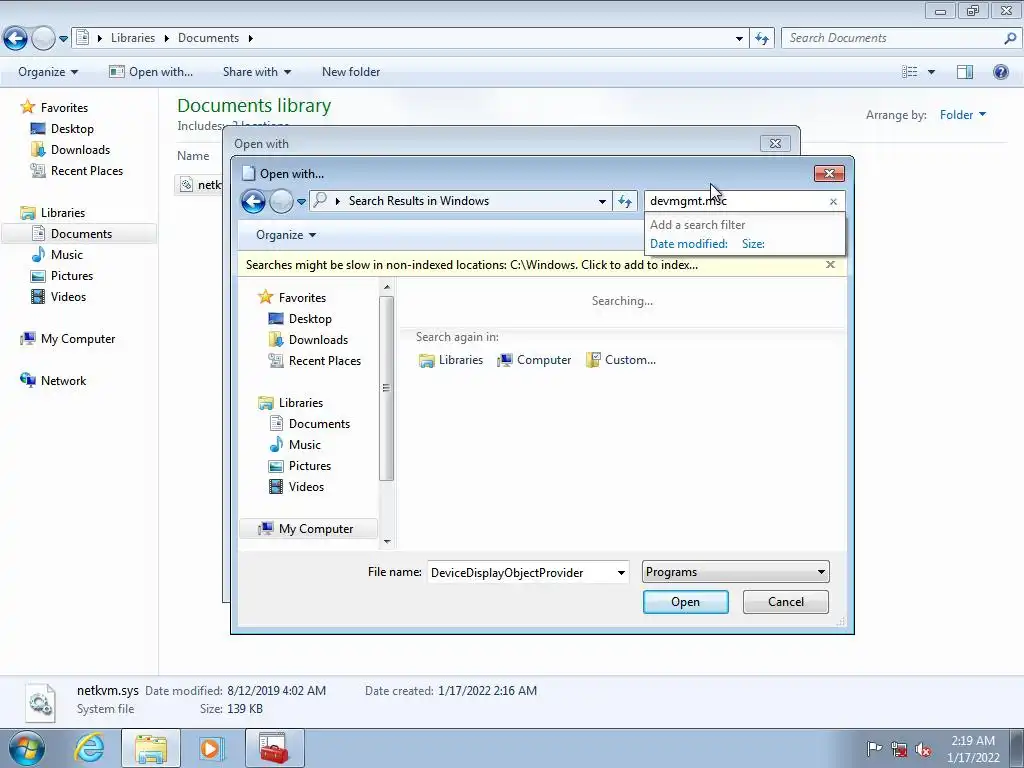Select Videos under dialog Libraries
The width and height of the screenshot is (1024, 768).
296,487
